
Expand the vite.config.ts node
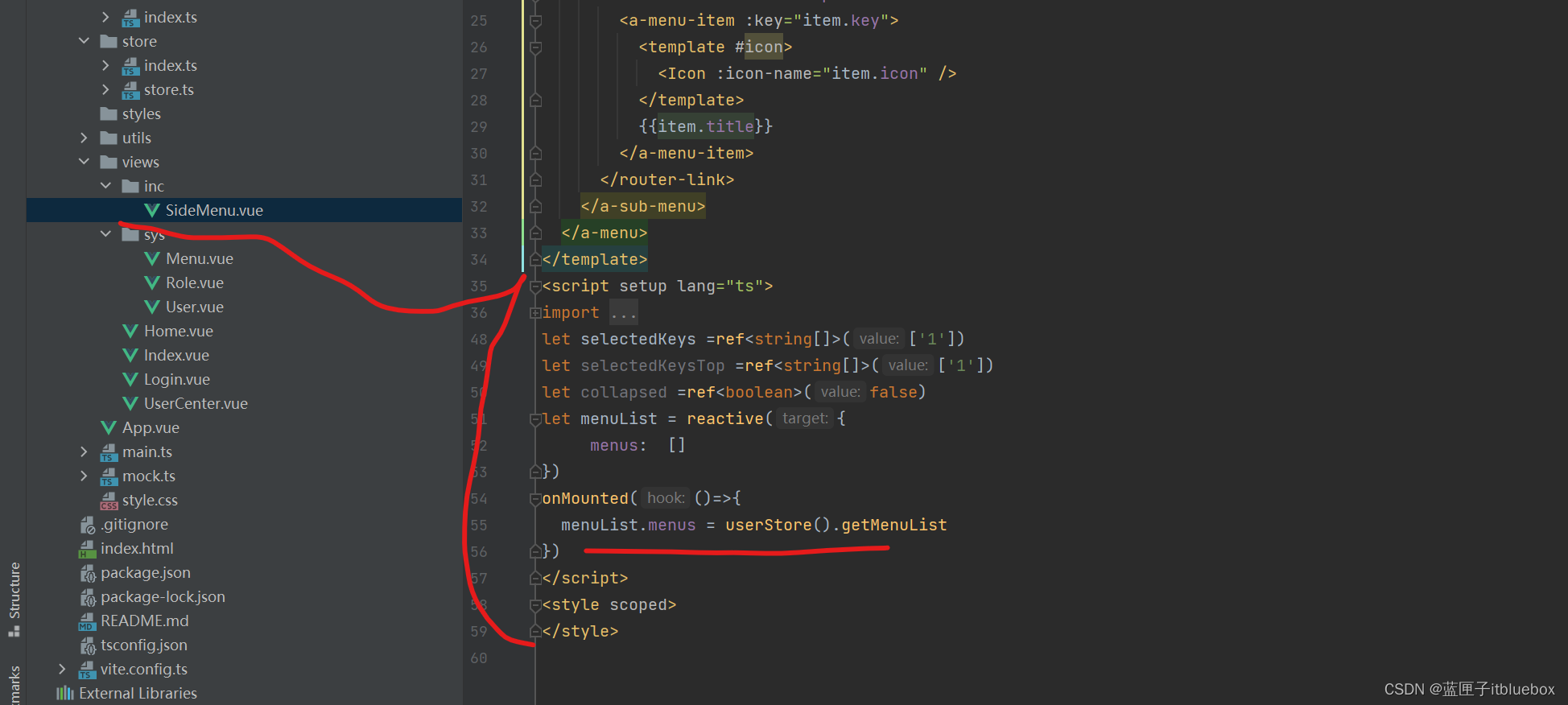click(62, 669)
